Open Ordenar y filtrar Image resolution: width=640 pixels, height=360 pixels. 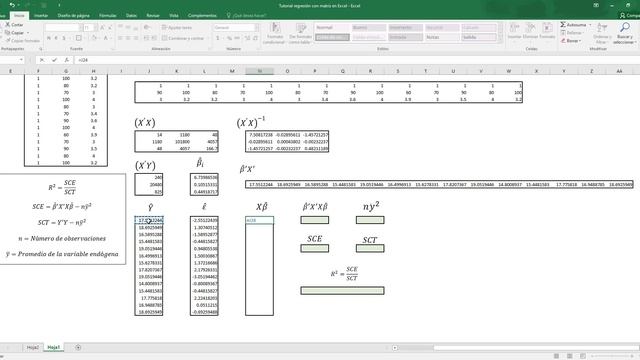(601, 33)
